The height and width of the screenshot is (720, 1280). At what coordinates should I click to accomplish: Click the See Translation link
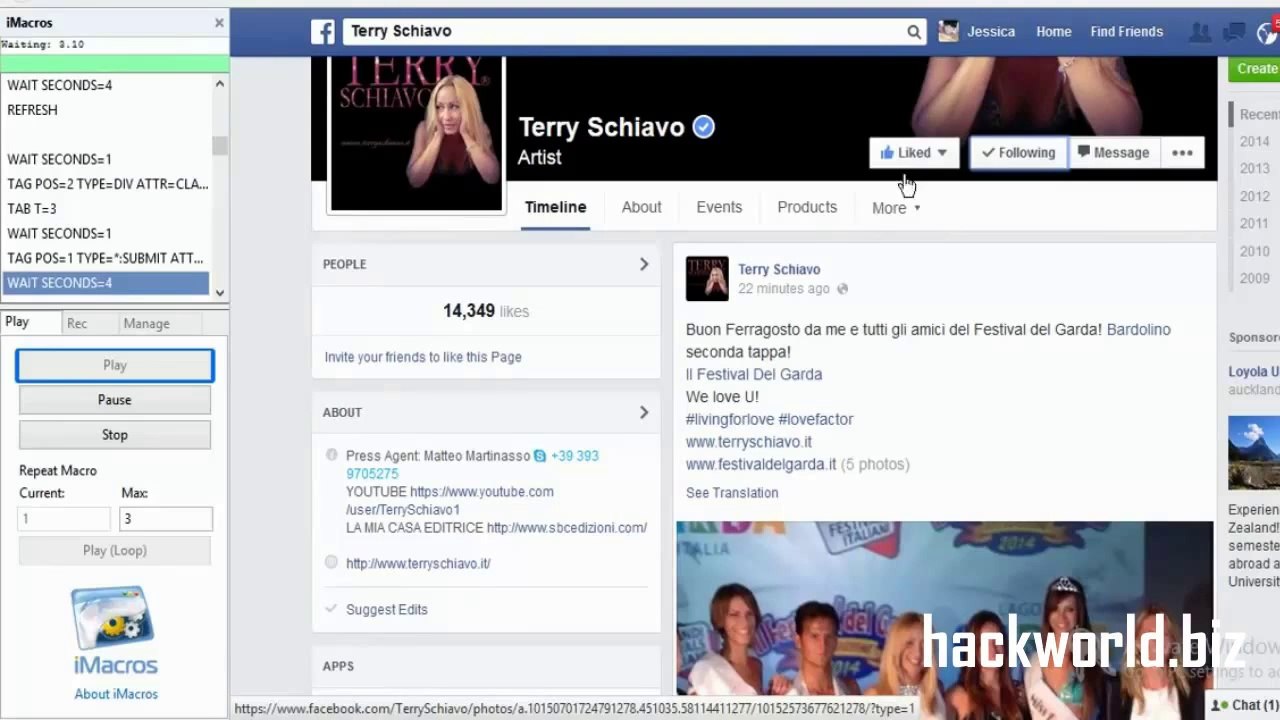pyautogui.click(x=732, y=493)
